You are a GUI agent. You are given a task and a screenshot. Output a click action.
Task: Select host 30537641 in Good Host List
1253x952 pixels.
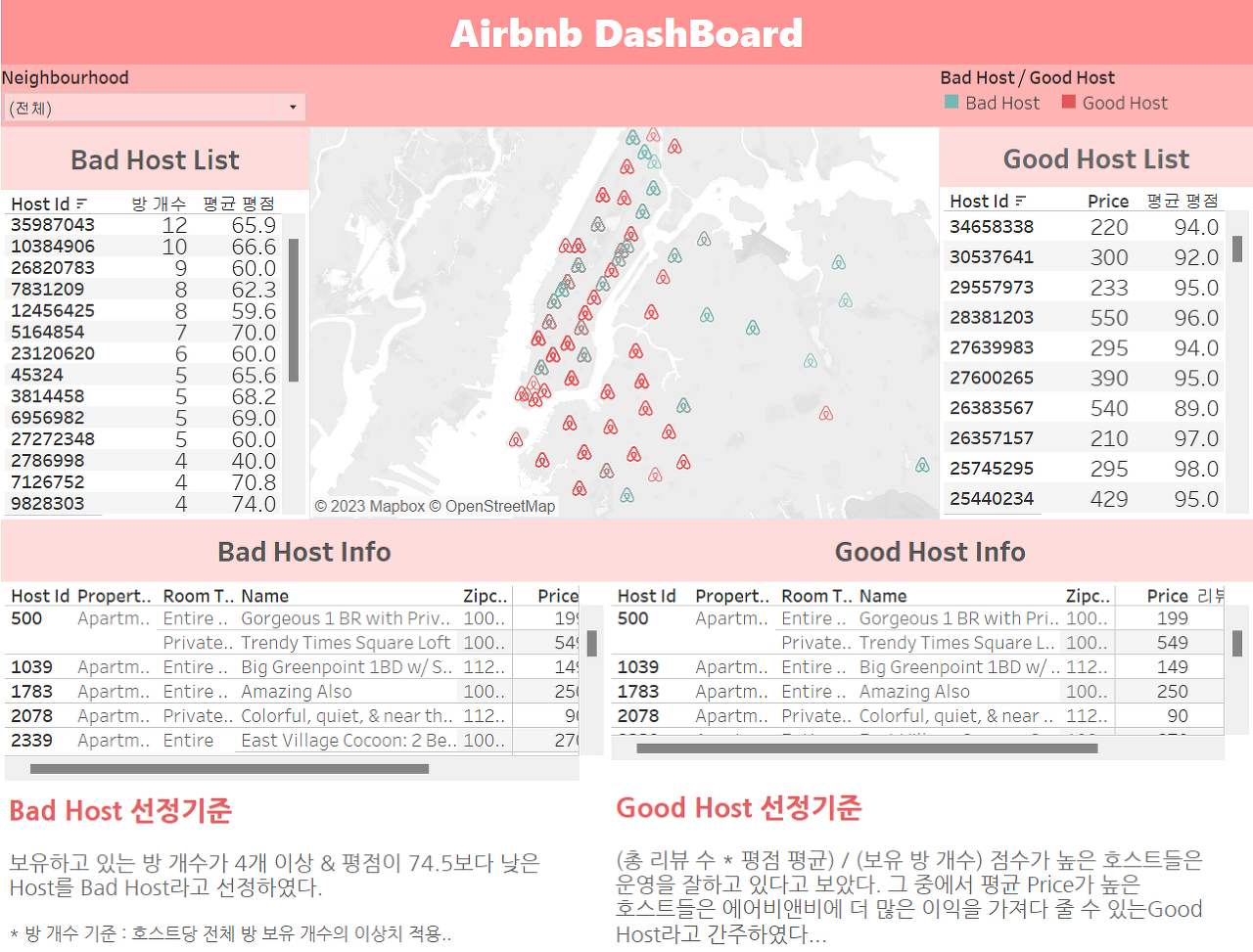(x=992, y=257)
